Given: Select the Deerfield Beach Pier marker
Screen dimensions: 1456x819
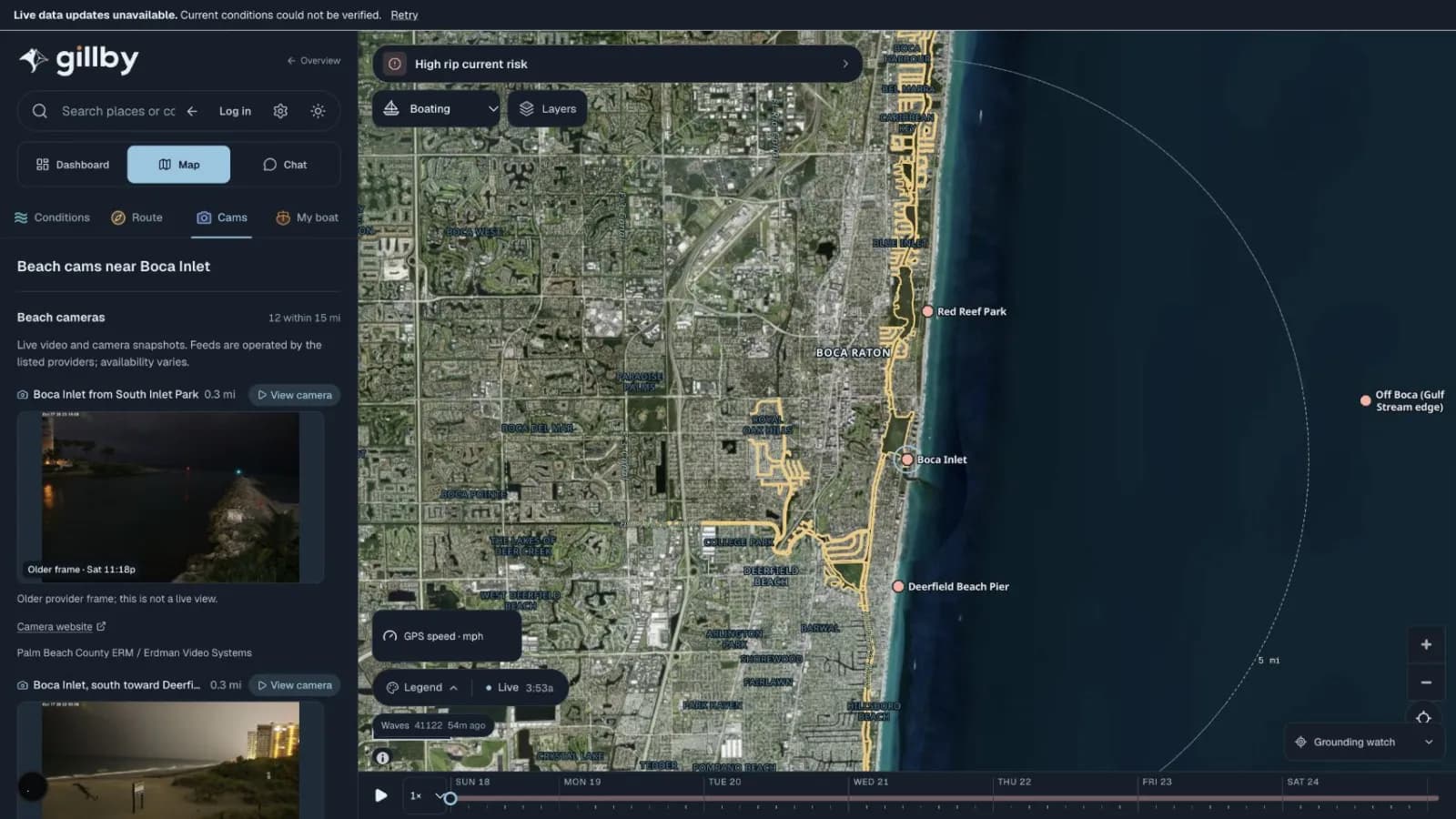Looking at the screenshot, I should pyautogui.click(x=898, y=587).
